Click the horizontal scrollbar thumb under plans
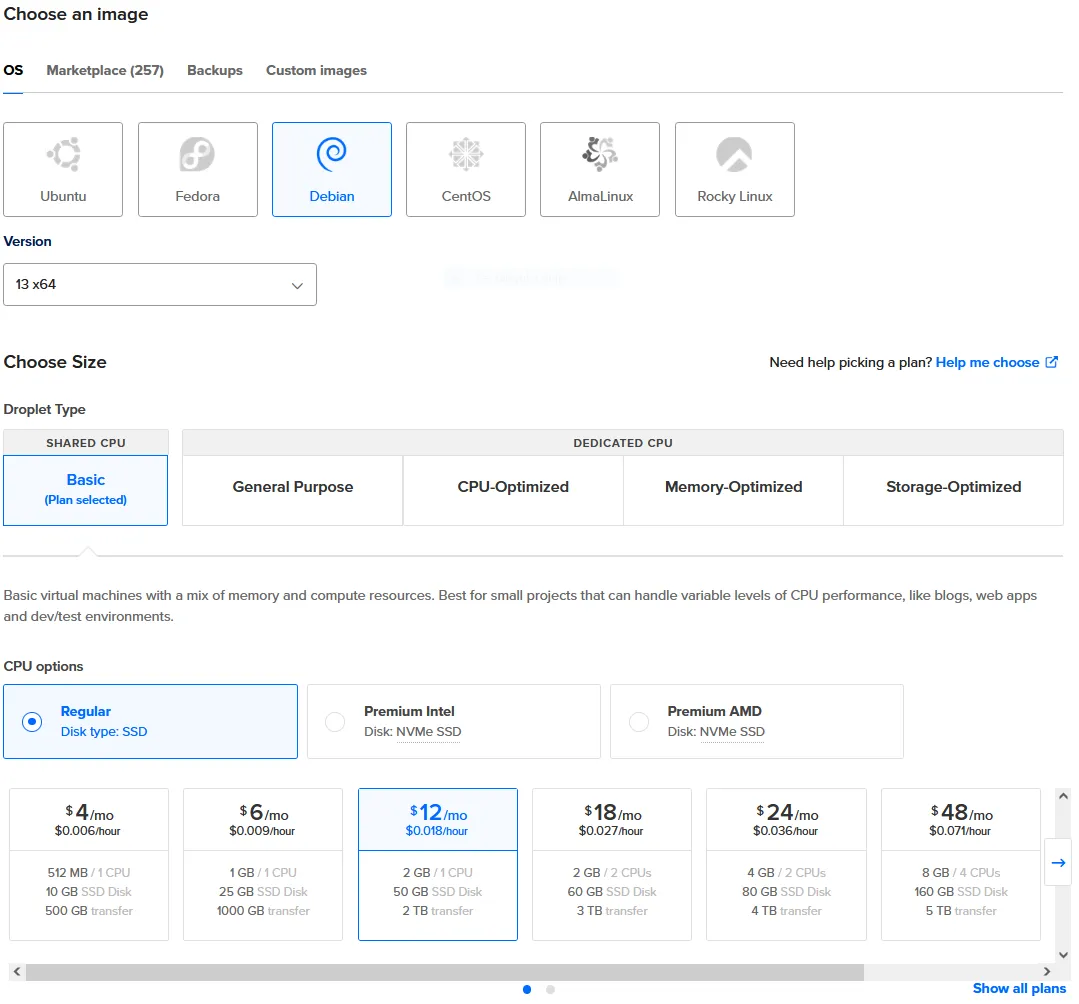This screenshot has width=1079, height=1004. tap(445, 972)
